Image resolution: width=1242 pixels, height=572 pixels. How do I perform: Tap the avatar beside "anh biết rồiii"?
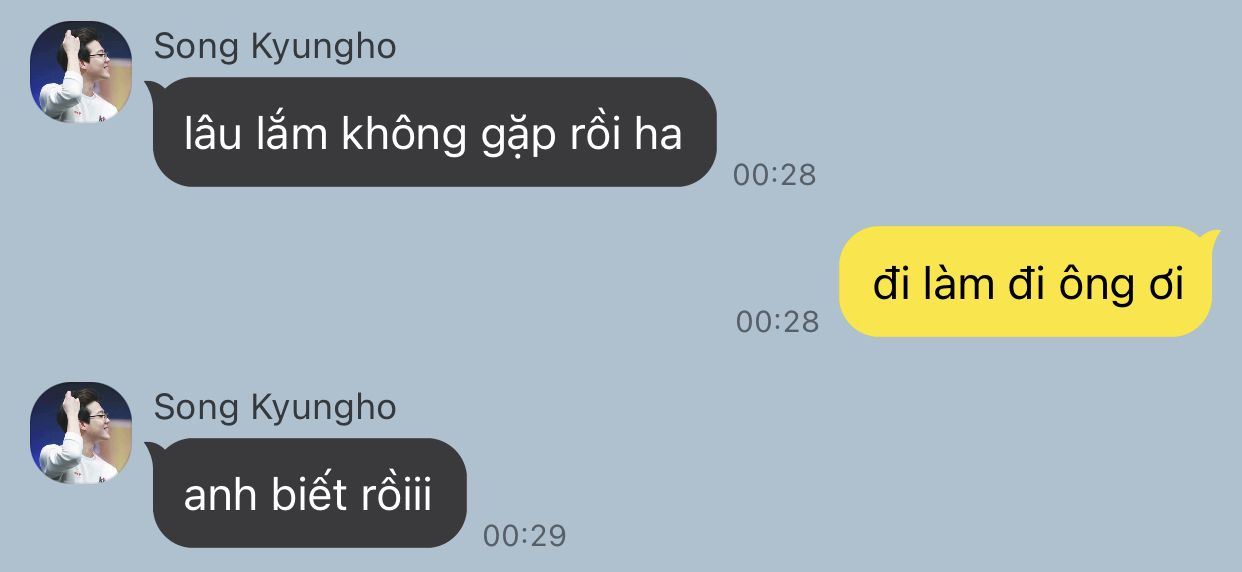pos(82,432)
